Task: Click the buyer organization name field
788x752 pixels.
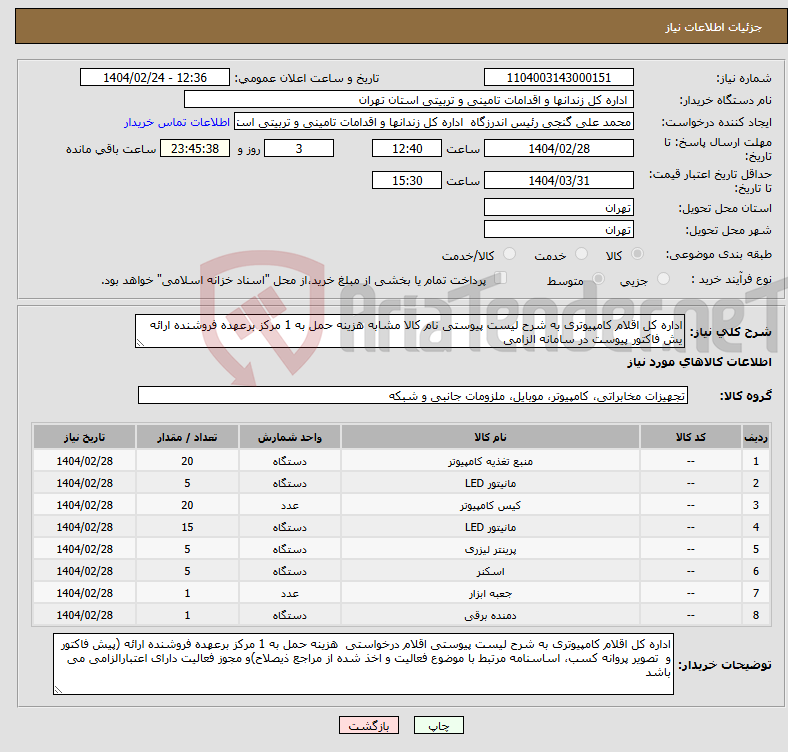Action: coord(409,100)
